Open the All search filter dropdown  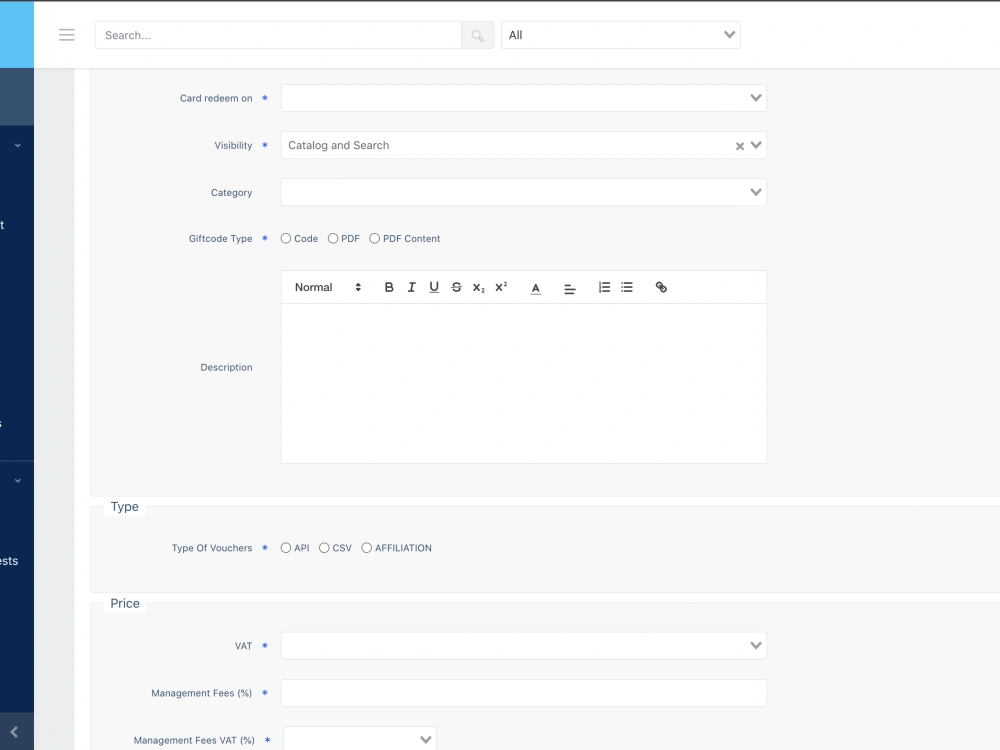[x=621, y=35]
